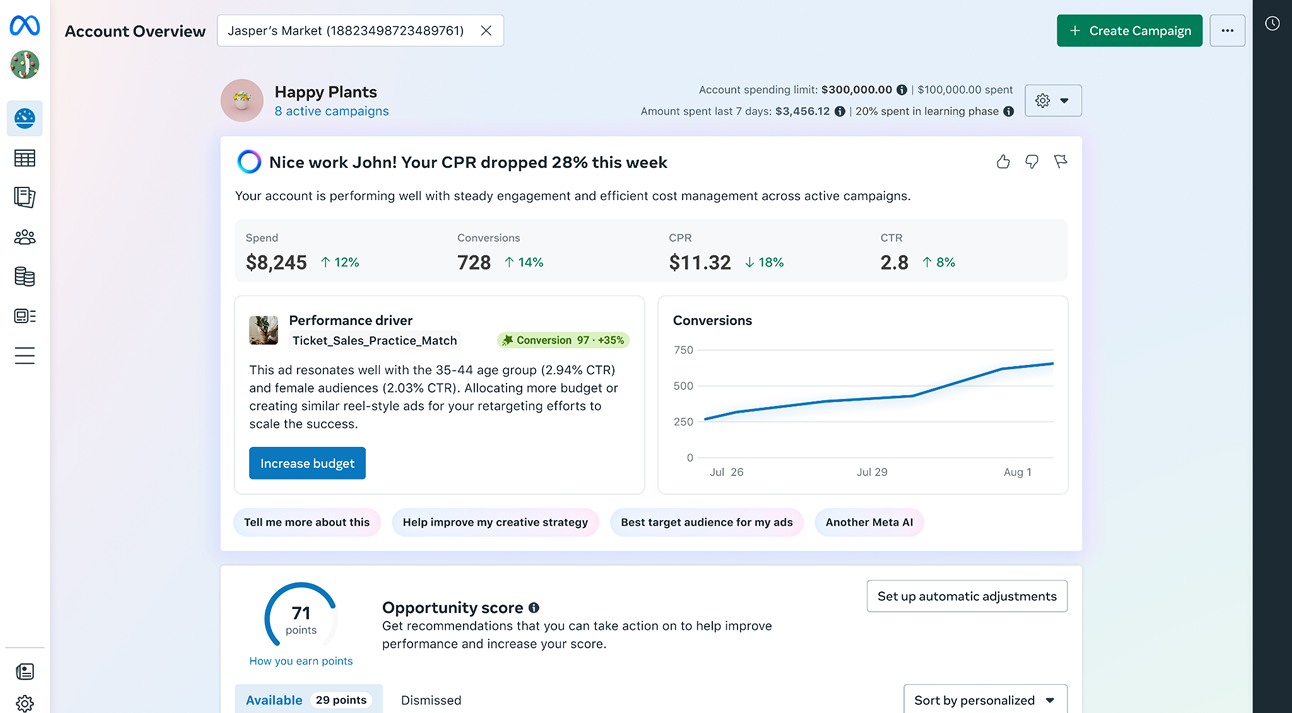Click the 29 points badge

(342, 700)
